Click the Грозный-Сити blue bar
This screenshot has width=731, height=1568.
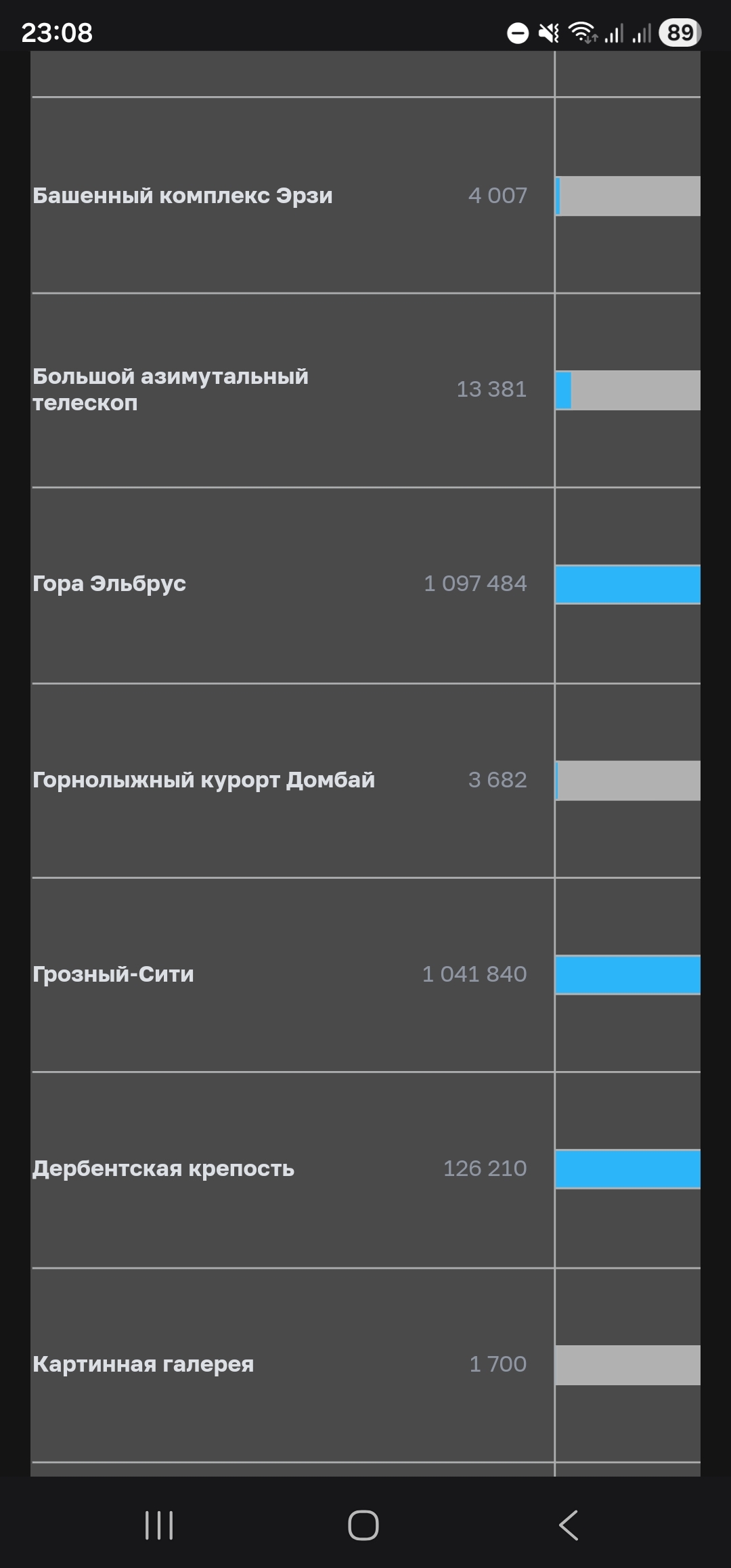(x=627, y=975)
